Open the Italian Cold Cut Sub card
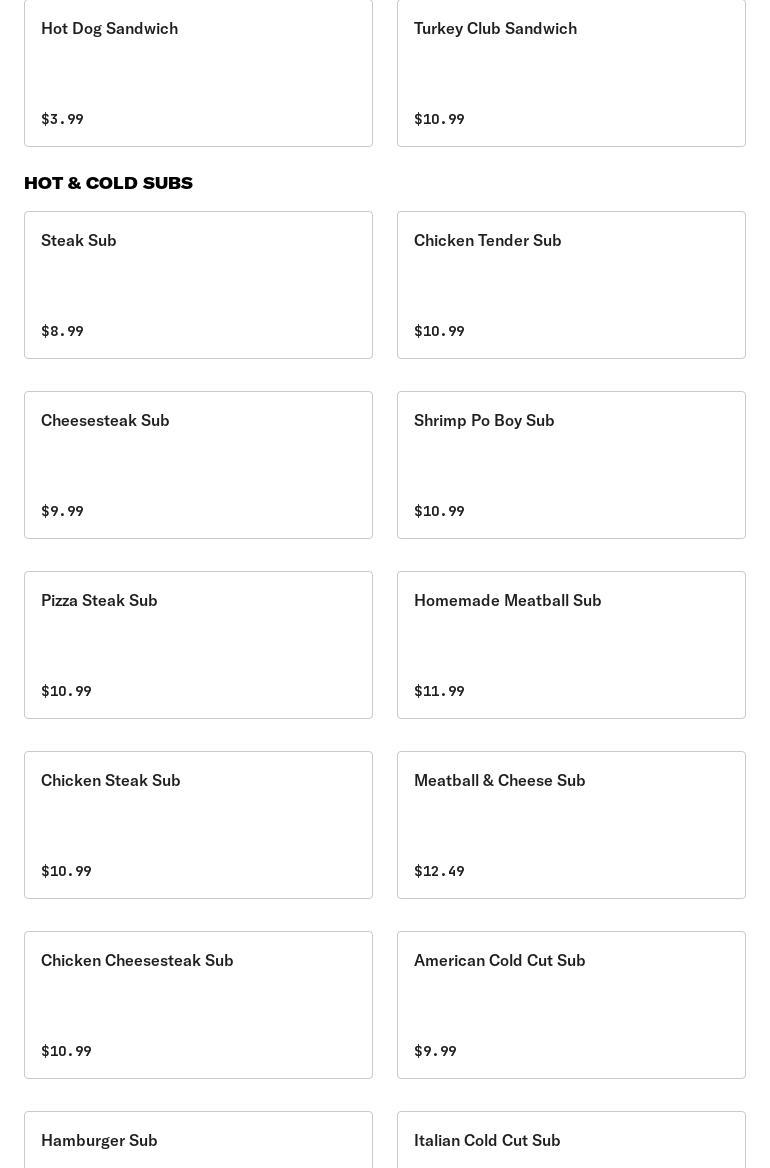Viewport: 770px width, 1168px height. click(x=571, y=1142)
